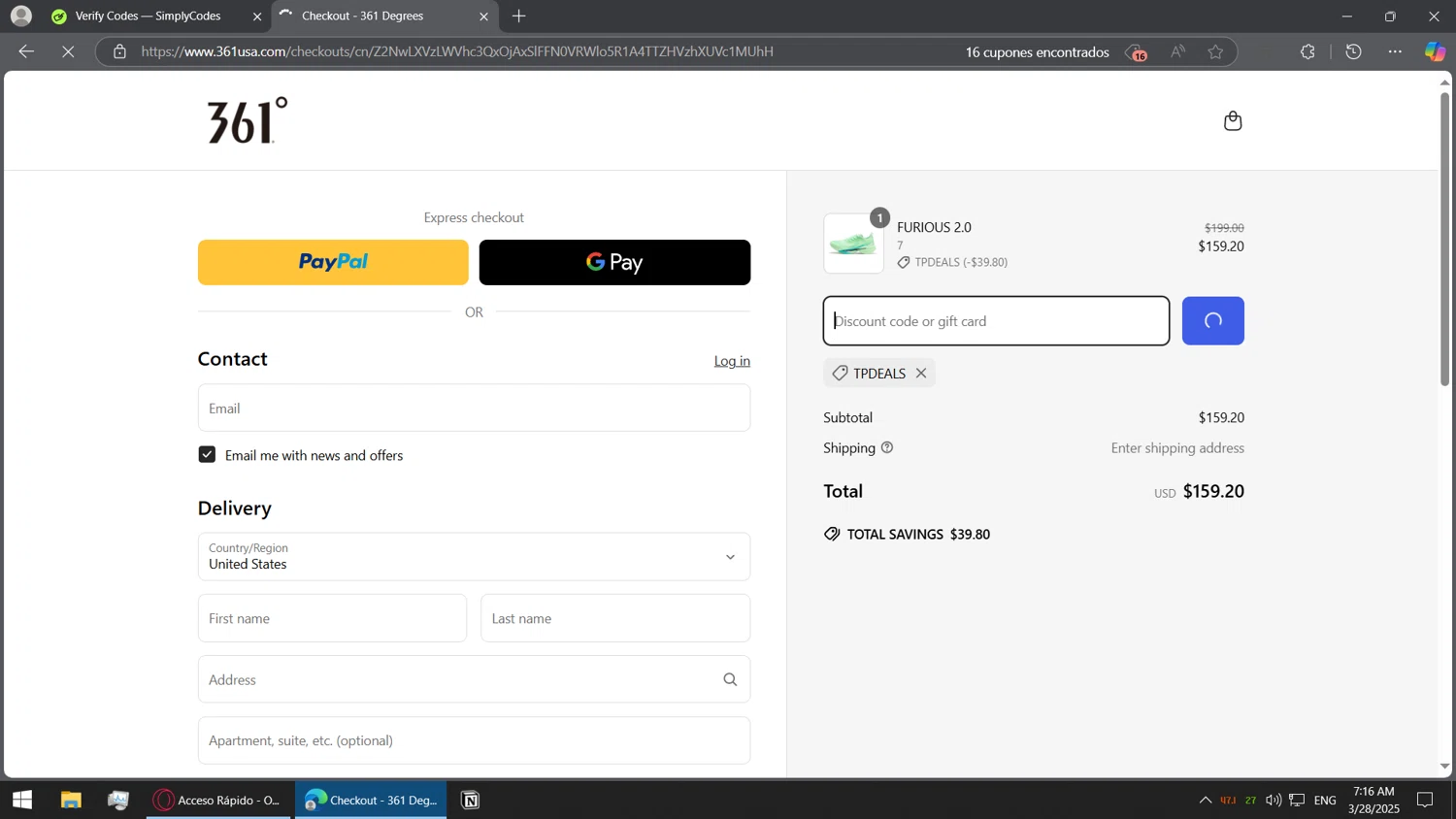
Task: Close the Checkout - 361 Degrees tab
Action: click(483, 16)
